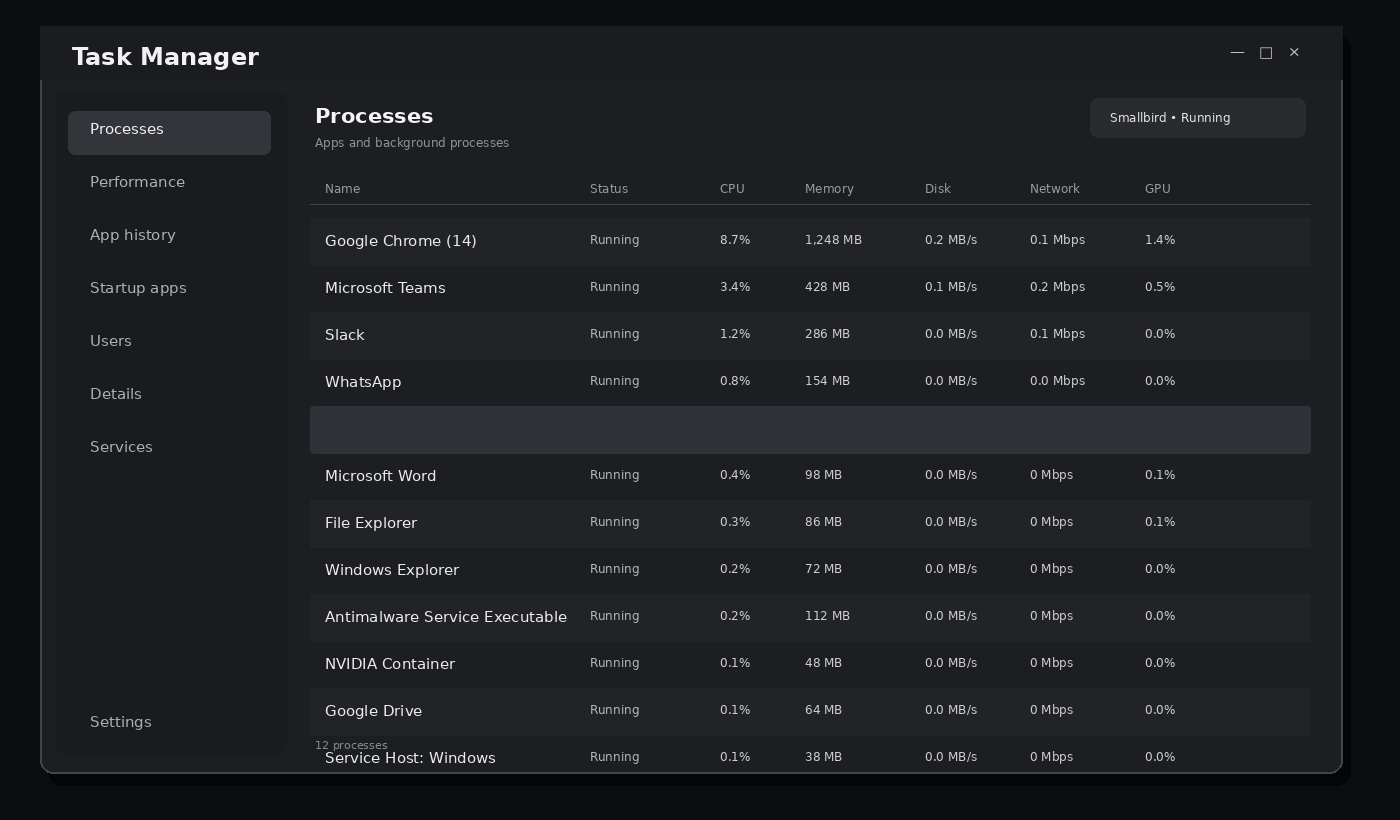Click the Name column header

click(x=342, y=189)
